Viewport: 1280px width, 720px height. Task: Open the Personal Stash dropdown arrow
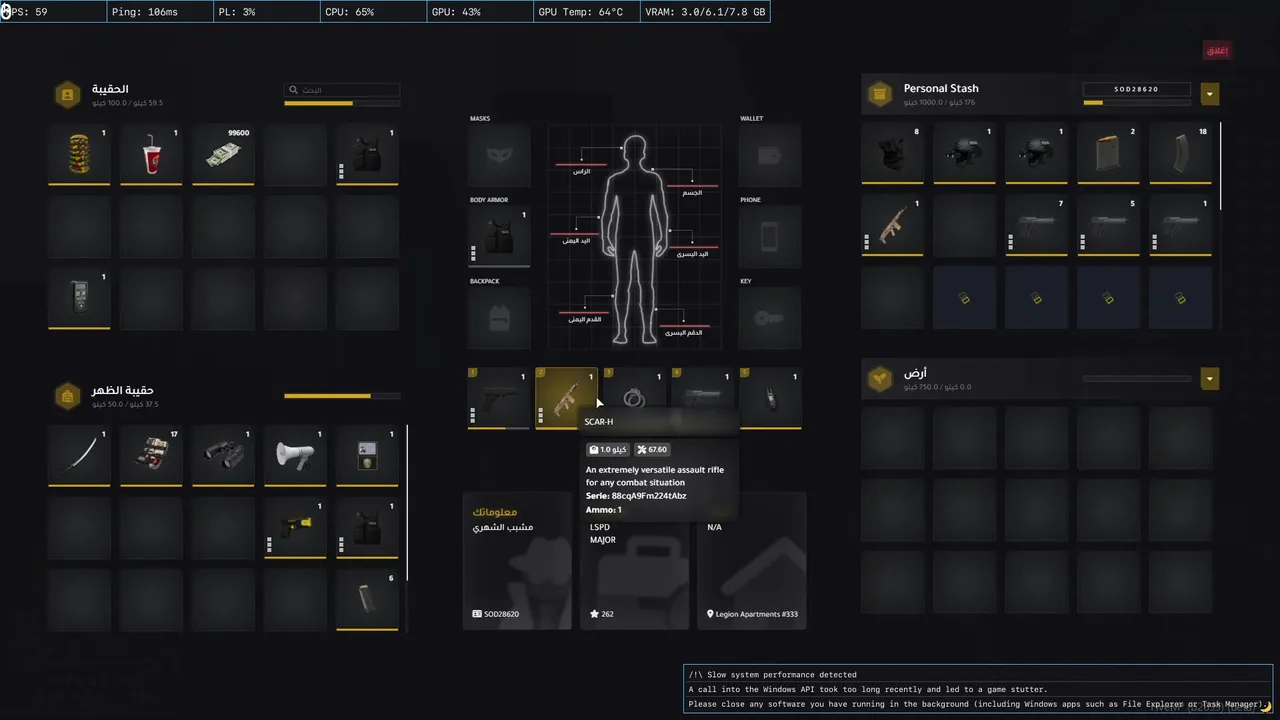tap(1210, 94)
